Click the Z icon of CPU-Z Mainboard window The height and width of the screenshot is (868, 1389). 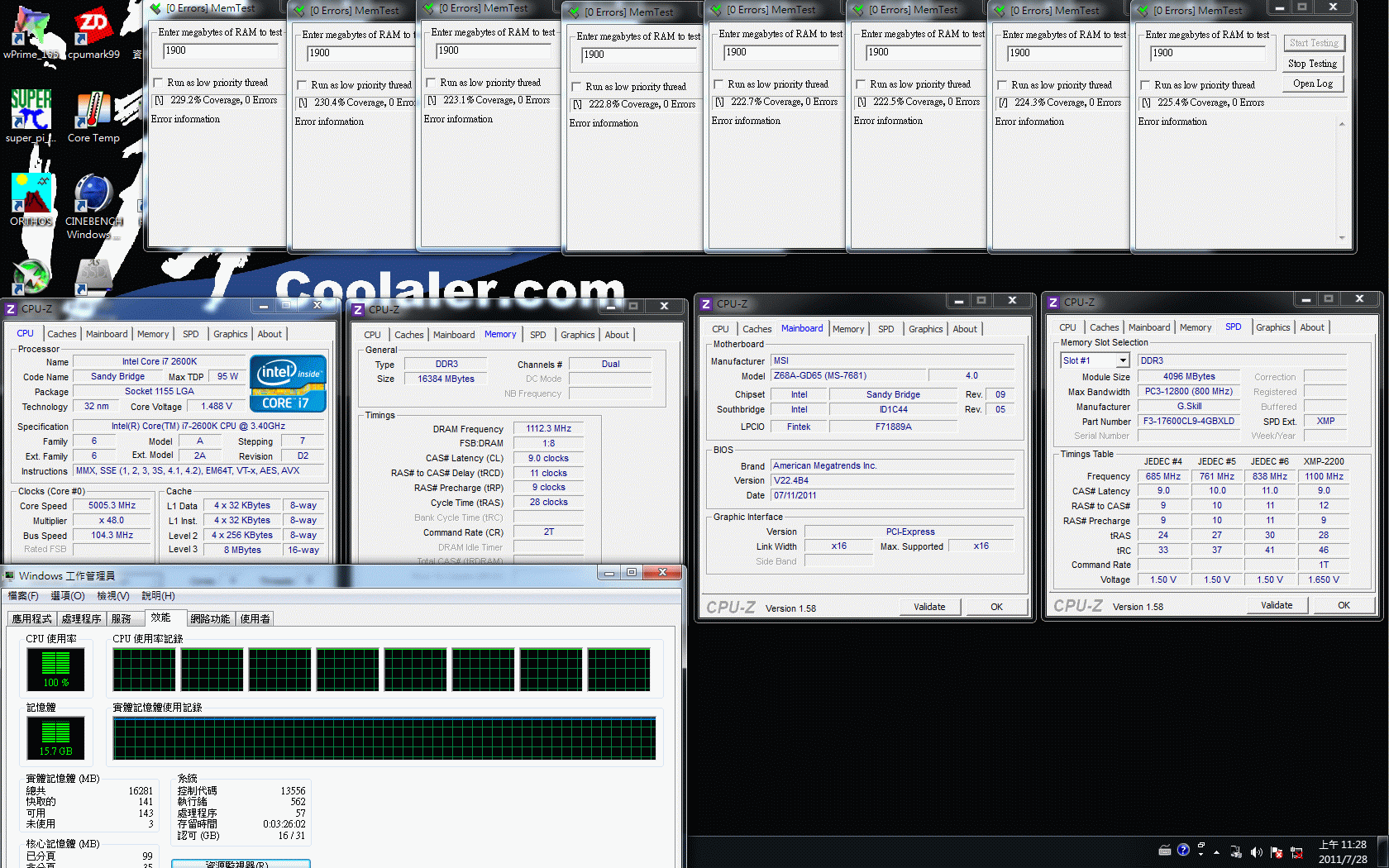tap(706, 303)
